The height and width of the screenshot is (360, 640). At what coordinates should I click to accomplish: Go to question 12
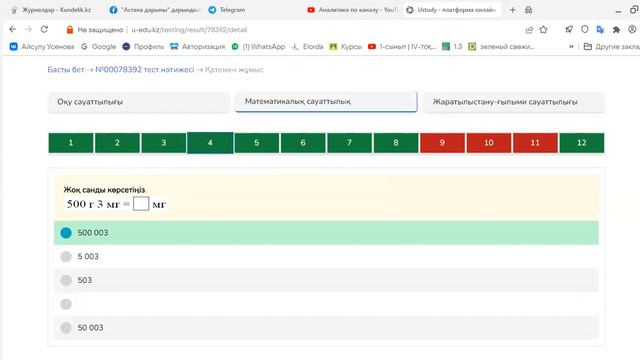582,143
